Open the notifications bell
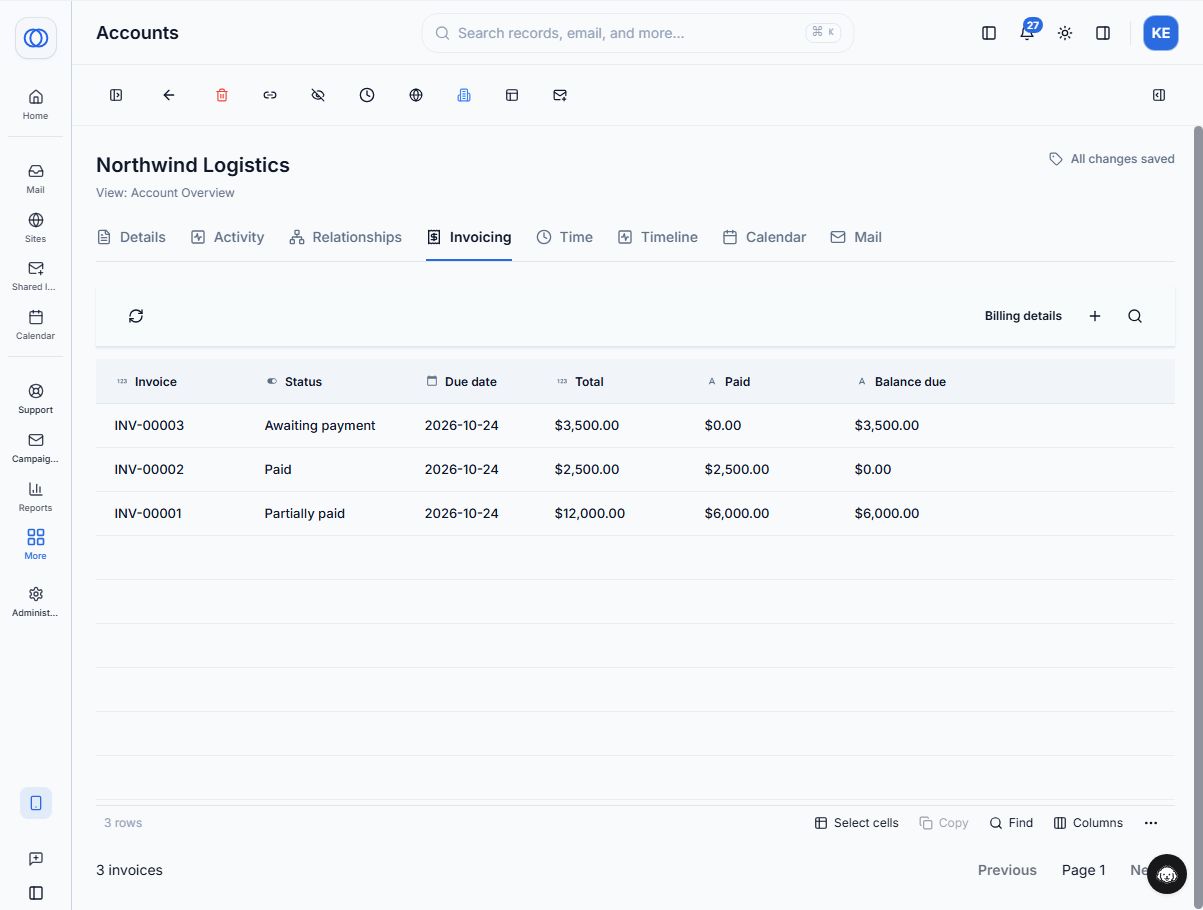The height and width of the screenshot is (910, 1203). (1027, 33)
